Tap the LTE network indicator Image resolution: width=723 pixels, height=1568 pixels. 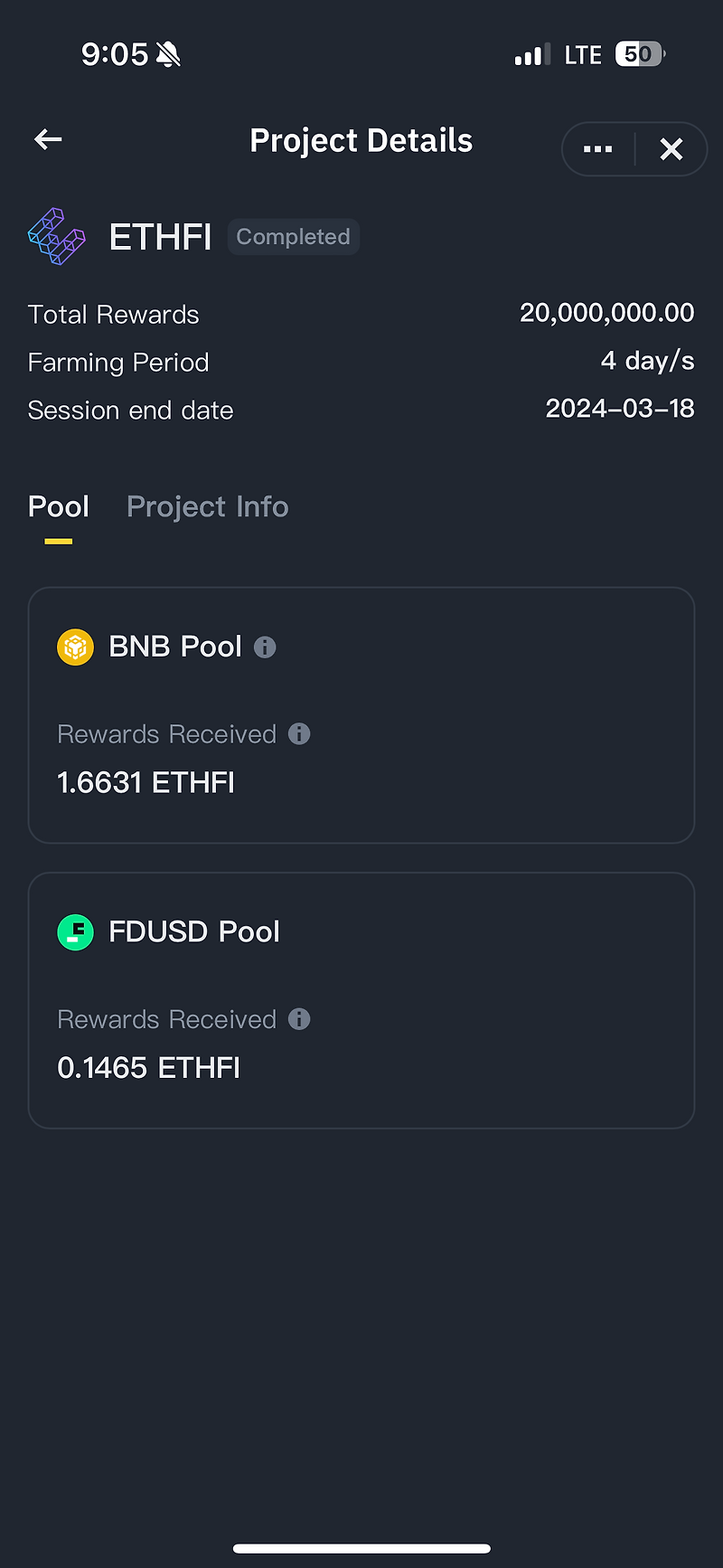pyautogui.click(x=582, y=54)
